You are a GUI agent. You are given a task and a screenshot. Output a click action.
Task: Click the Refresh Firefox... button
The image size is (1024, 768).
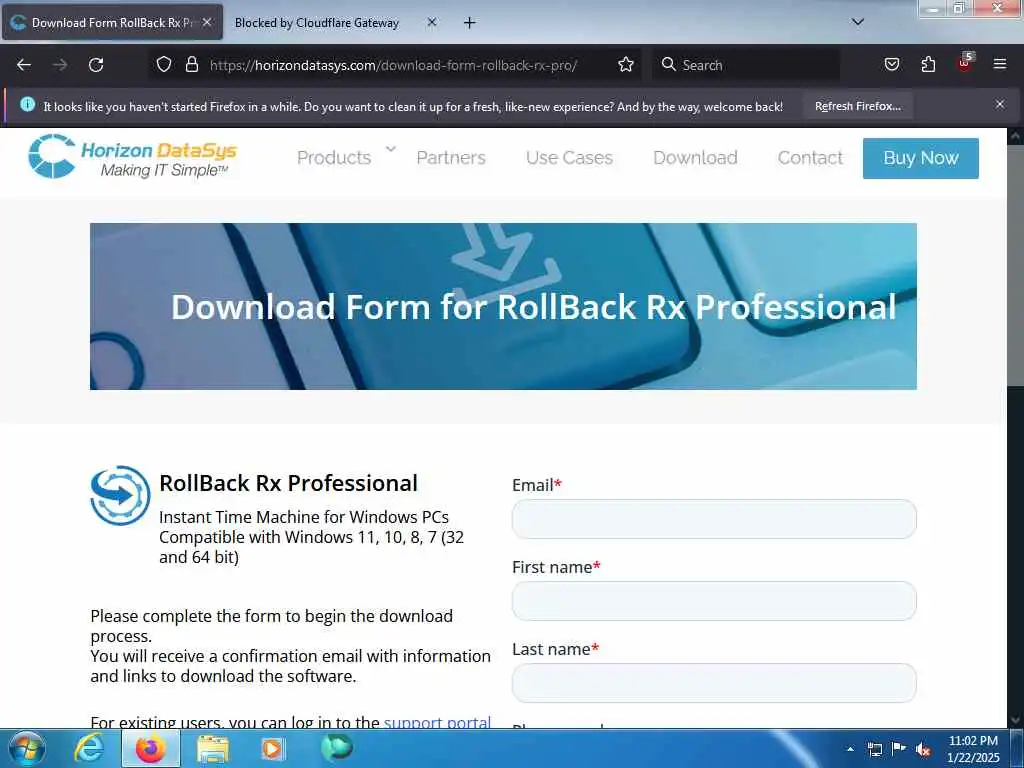tap(857, 106)
